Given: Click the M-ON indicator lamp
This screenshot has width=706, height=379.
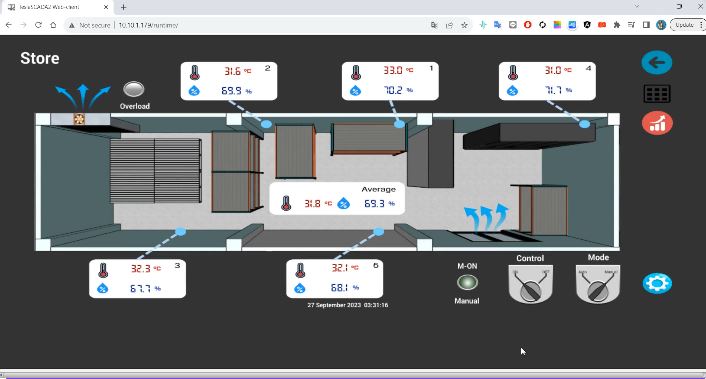Looking at the screenshot, I should point(467,282).
